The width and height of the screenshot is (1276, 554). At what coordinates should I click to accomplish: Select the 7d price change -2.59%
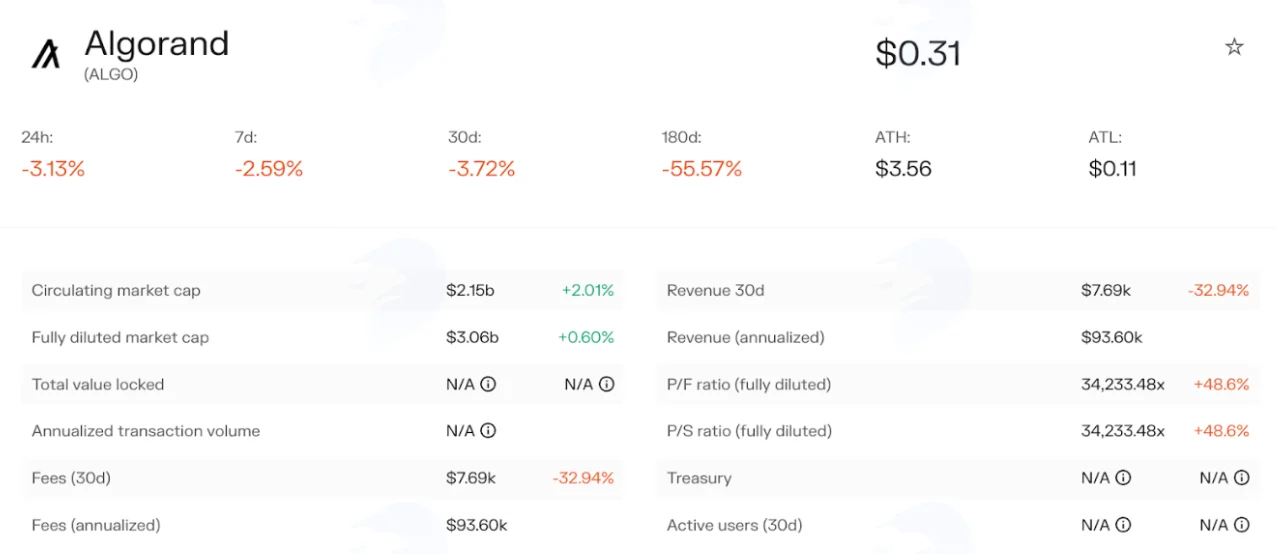pyautogui.click(x=269, y=169)
